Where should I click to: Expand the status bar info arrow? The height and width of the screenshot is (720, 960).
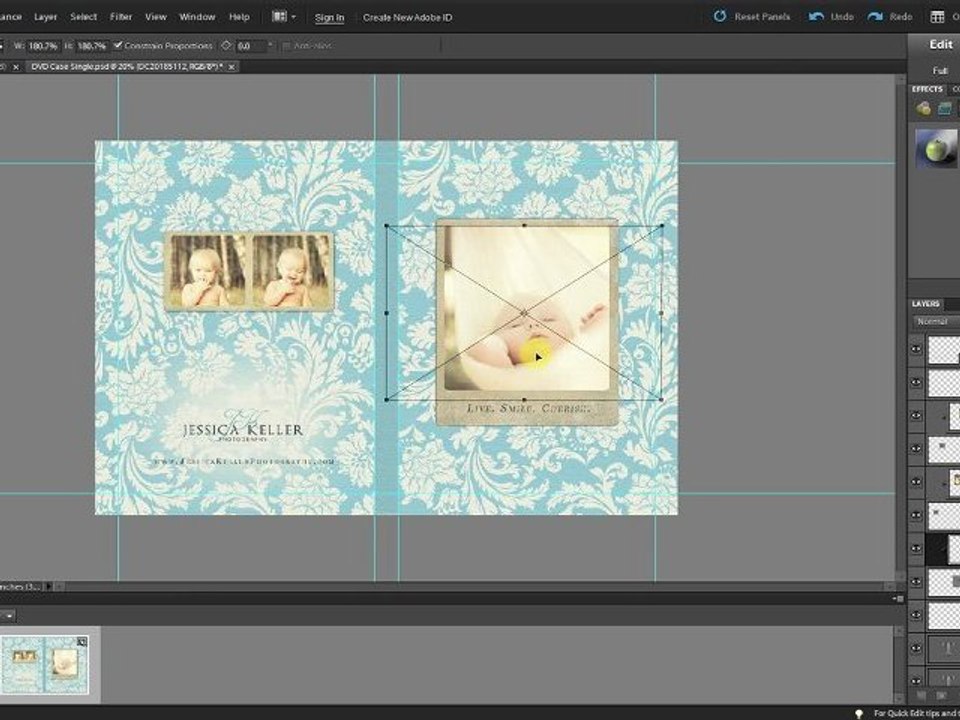(49, 587)
